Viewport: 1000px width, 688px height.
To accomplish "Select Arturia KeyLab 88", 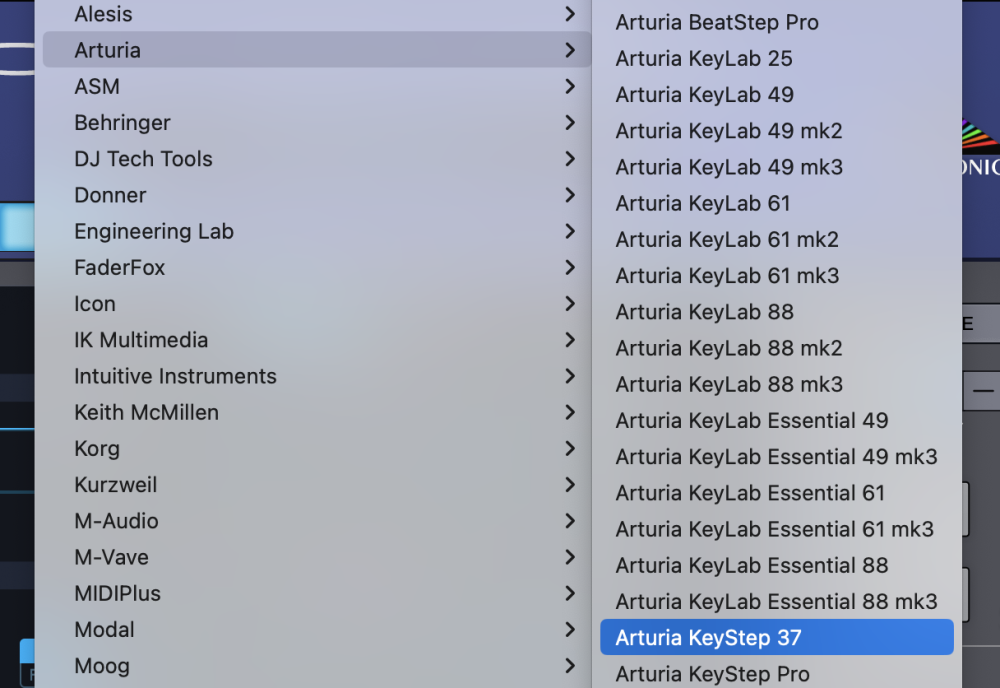I will [704, 312].
